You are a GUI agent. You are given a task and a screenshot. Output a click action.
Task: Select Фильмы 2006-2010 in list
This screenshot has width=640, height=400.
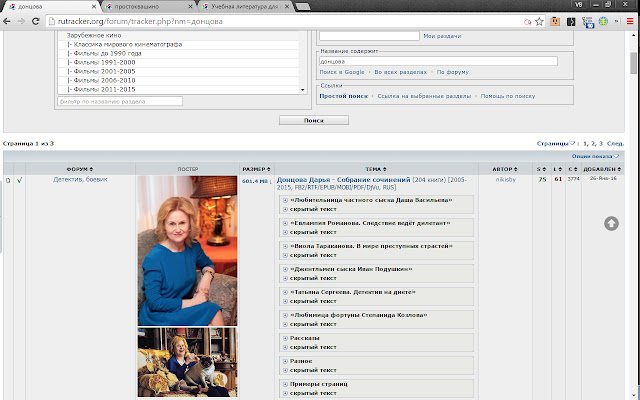[179, 80]
